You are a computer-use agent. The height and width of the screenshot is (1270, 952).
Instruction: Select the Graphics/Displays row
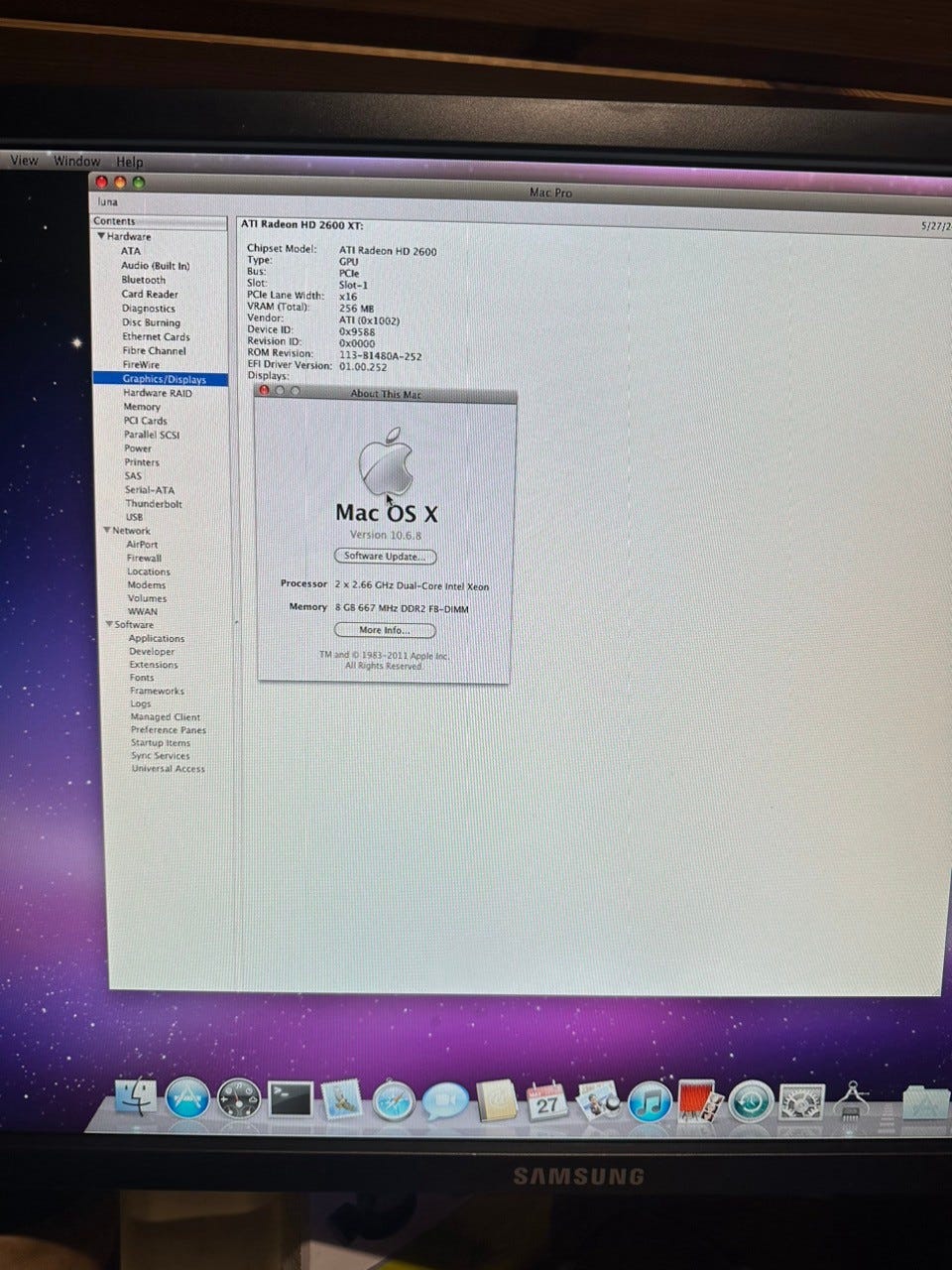coord(161,379)
